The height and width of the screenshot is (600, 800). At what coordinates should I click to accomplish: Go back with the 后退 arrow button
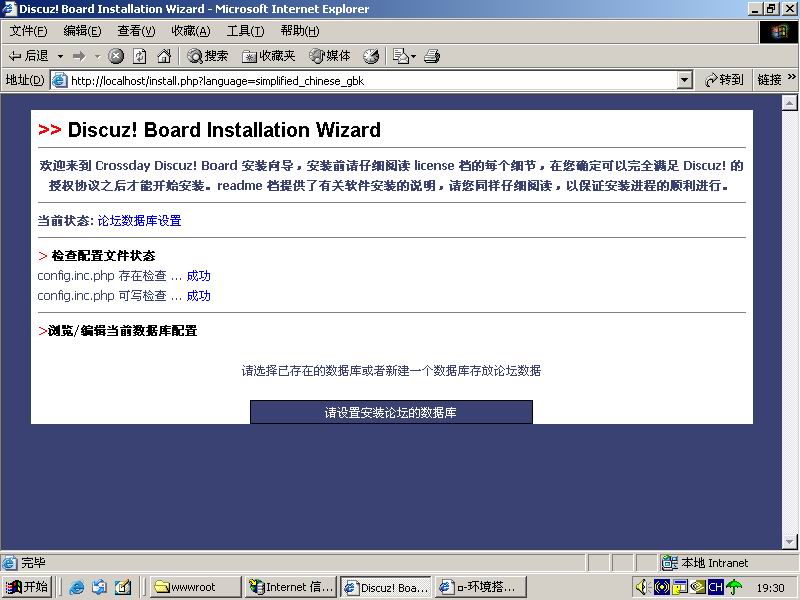[28, 56]
